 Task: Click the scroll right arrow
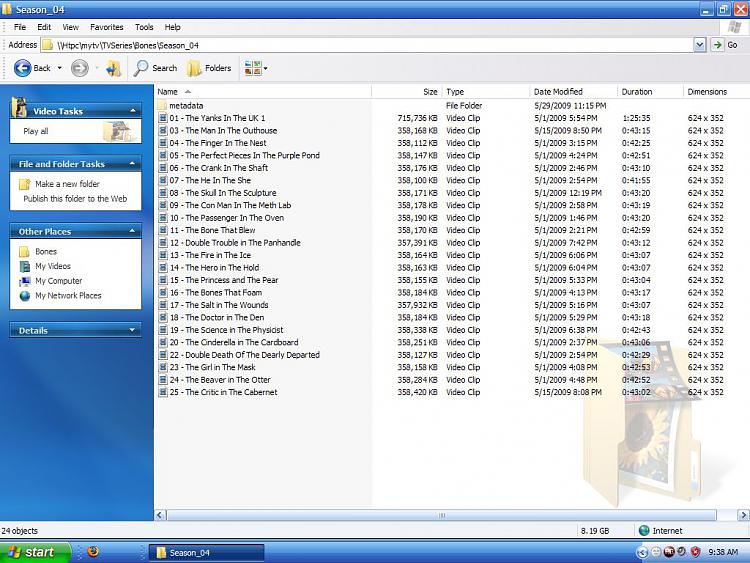(x=743, y=515)
